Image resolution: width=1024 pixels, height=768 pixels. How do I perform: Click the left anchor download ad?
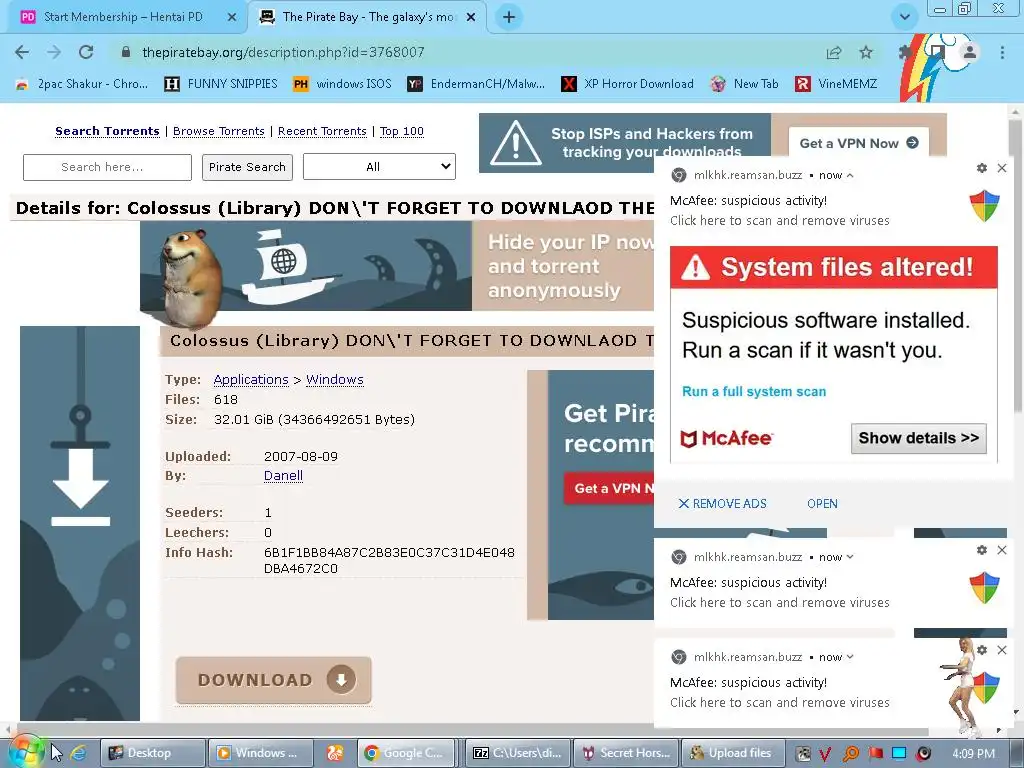(x=80, y=523)
